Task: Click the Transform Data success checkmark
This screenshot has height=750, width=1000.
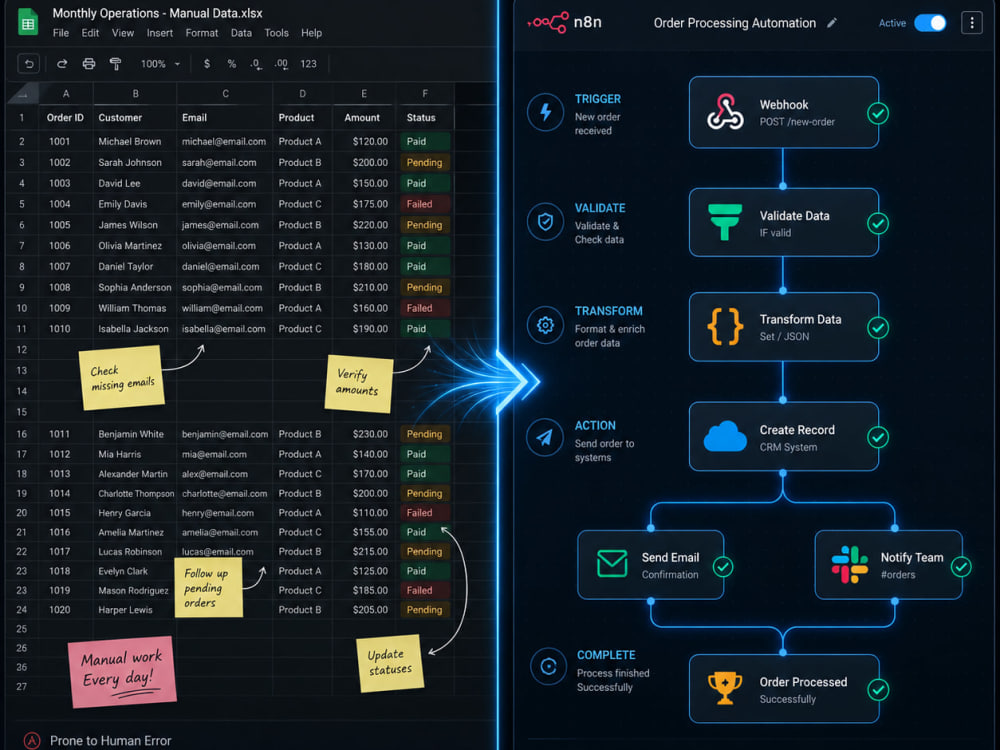Action: (x=878, y=328)
